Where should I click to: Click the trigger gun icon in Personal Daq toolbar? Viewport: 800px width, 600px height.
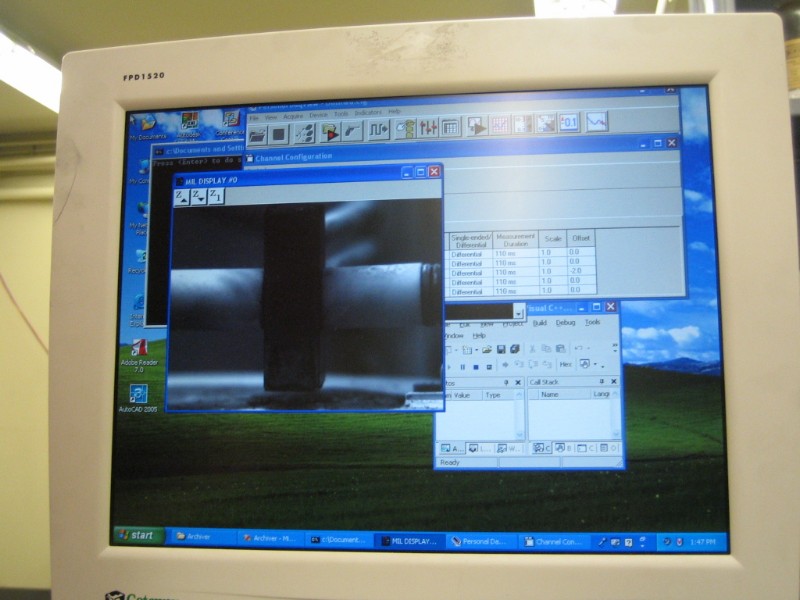coord(352,131)
